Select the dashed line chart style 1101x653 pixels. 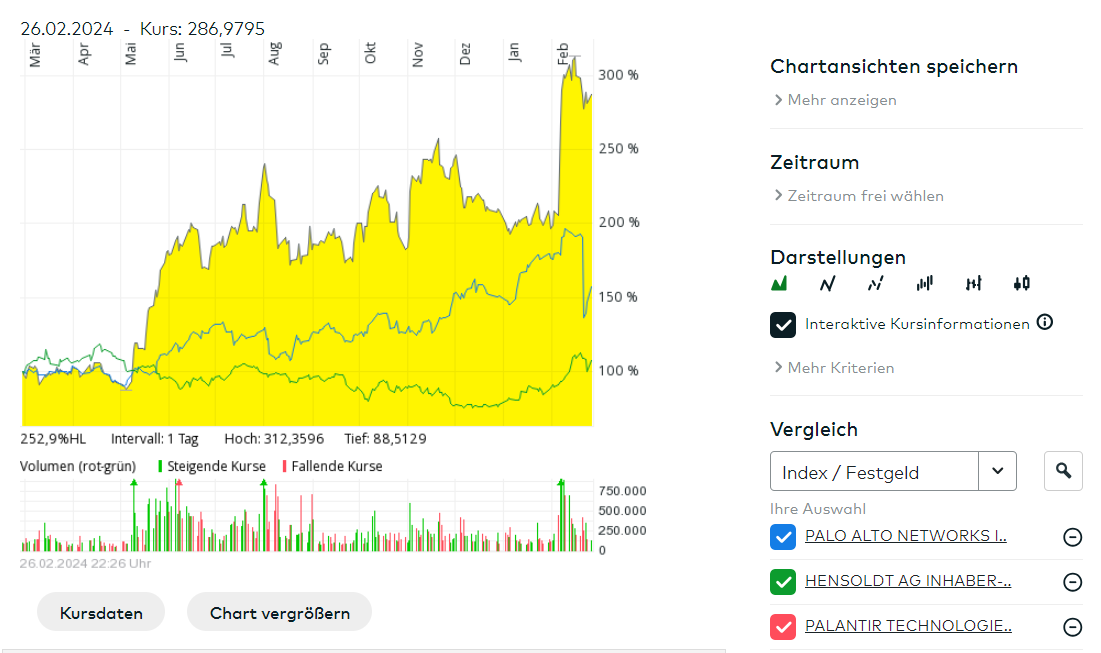875,283
